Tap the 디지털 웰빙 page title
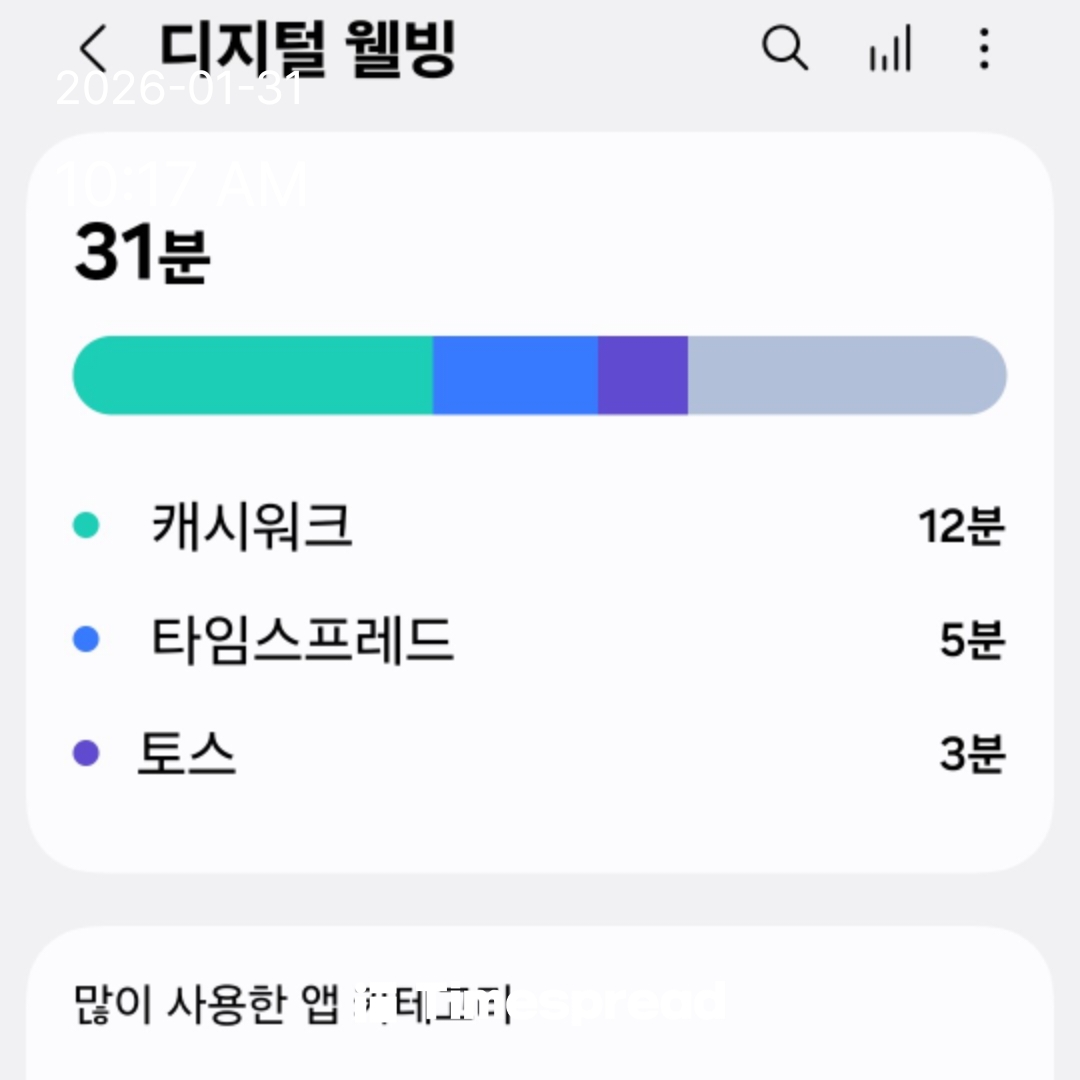This screenshot has height=1080, width=1080. [308, 48]
